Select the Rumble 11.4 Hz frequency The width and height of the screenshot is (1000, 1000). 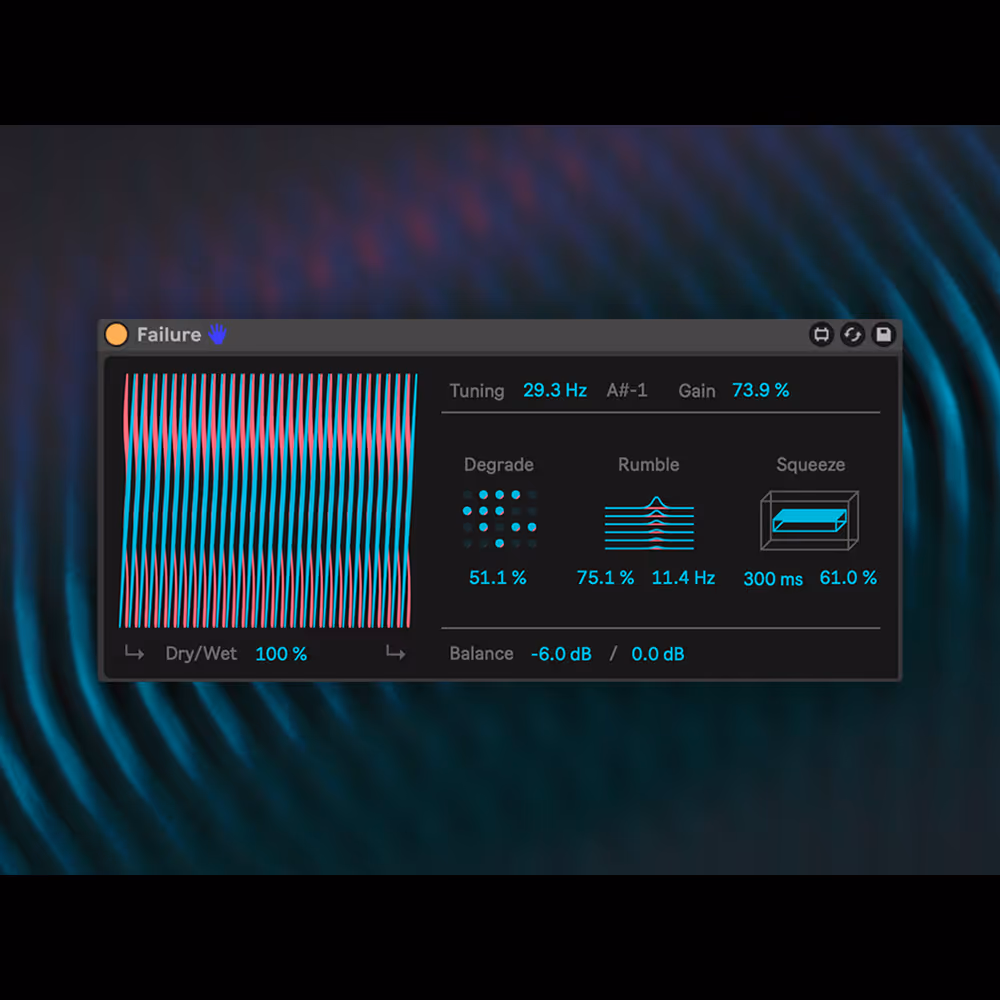tap(683, 578)
